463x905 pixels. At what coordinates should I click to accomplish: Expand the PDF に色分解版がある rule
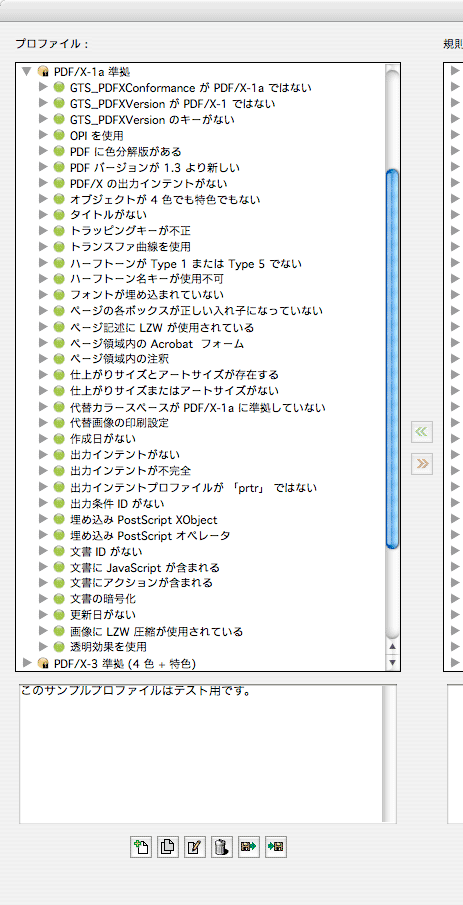[x=43, y=152]
